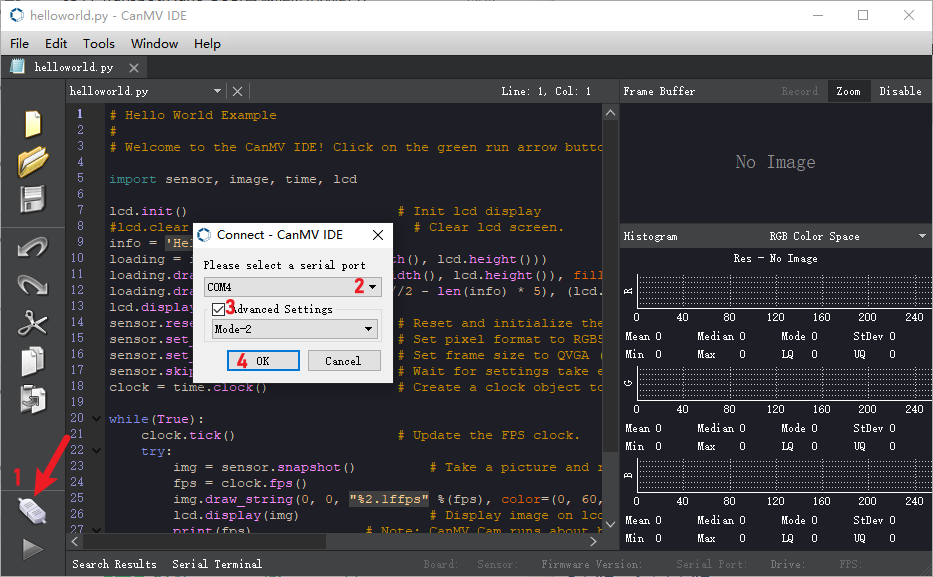933x577 pixels.
Task: Click the vertical scrollbar thumb in editor
Action: coord(610,287)
